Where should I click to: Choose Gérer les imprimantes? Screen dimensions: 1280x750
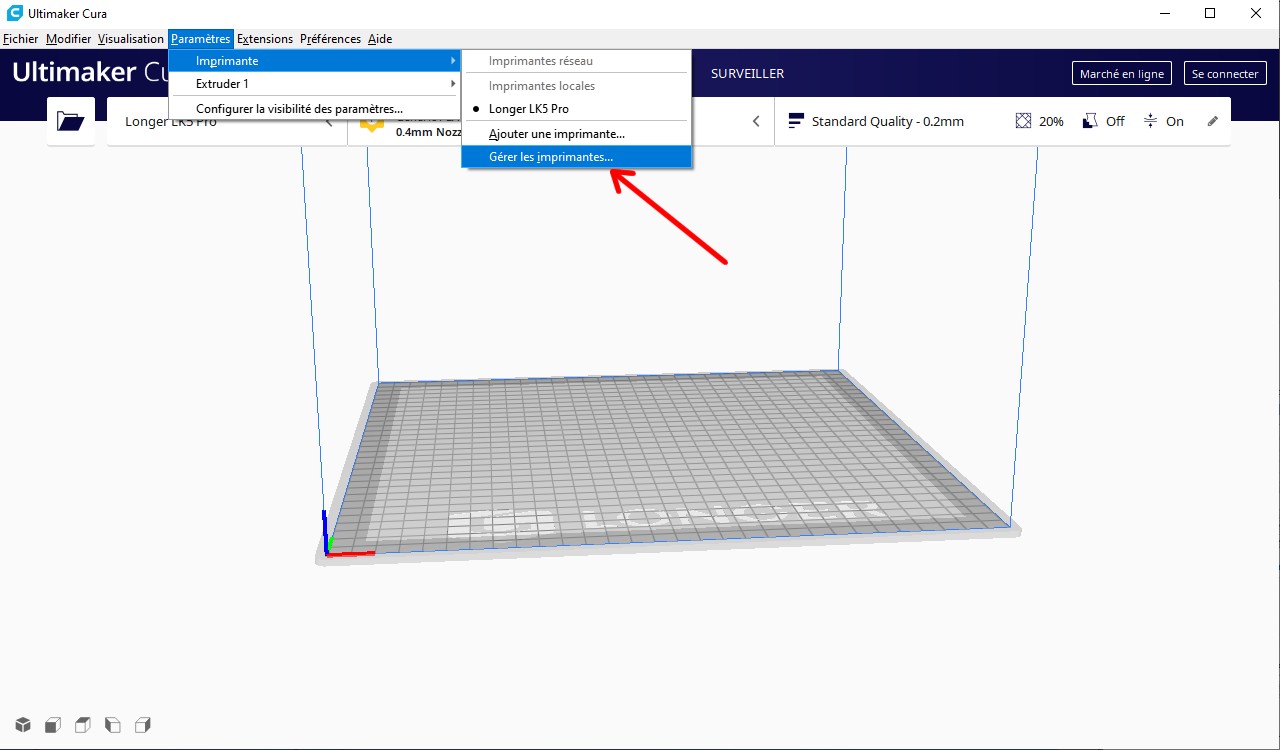(576, 157)
